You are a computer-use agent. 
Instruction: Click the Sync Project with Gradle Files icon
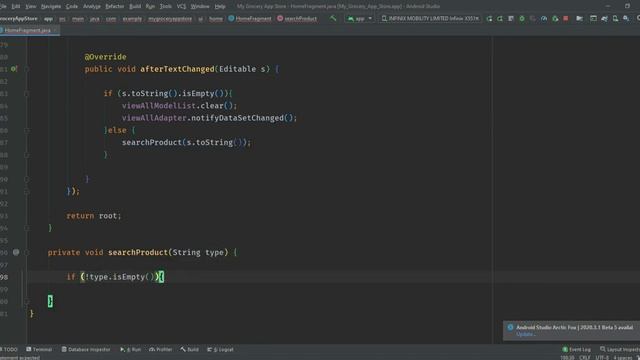click(x=604, y=18)
